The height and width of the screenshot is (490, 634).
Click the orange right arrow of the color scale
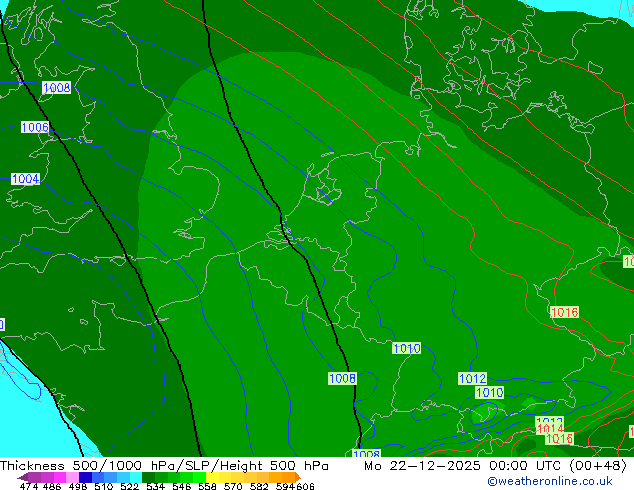pos(298,477)
